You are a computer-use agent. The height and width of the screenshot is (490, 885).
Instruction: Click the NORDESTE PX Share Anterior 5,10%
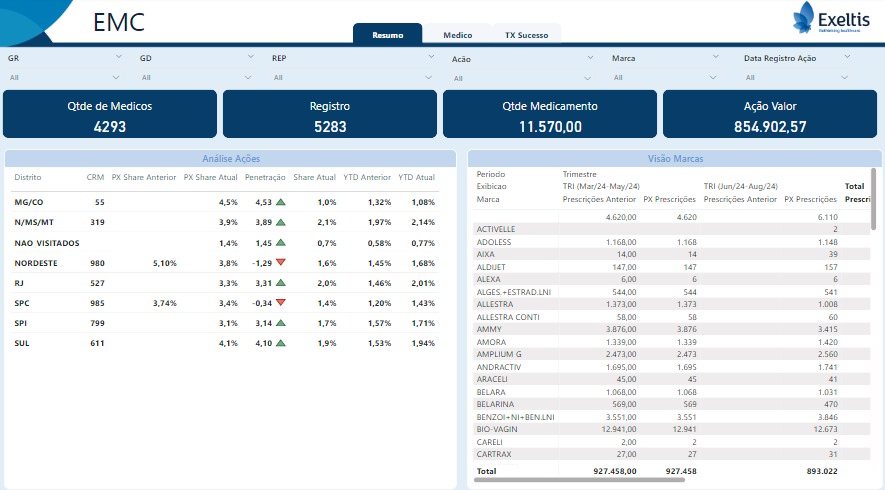tap(164, 263)
